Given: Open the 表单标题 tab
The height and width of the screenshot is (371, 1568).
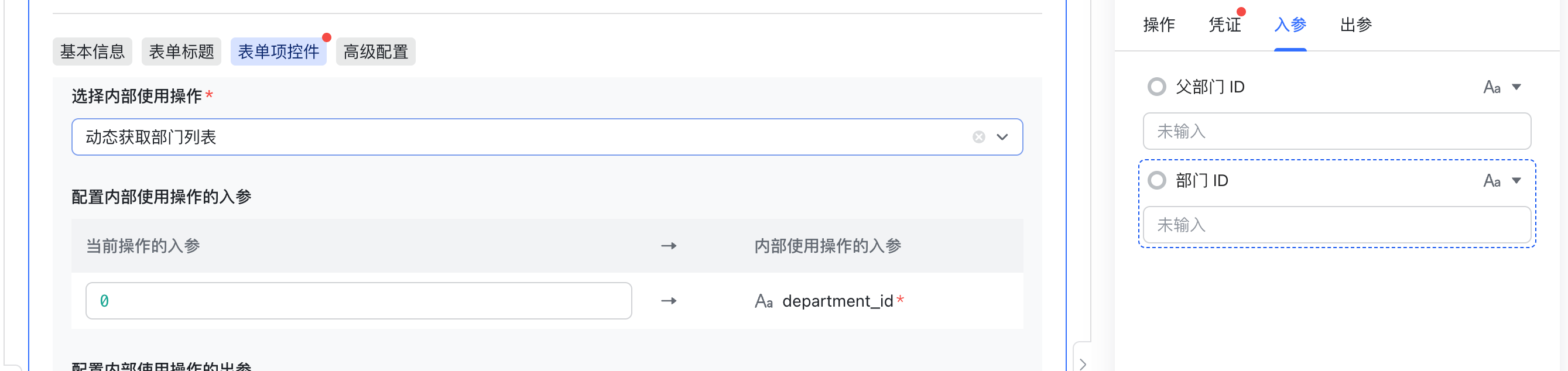Looking at the screenshot, I should tap(182, 51).
